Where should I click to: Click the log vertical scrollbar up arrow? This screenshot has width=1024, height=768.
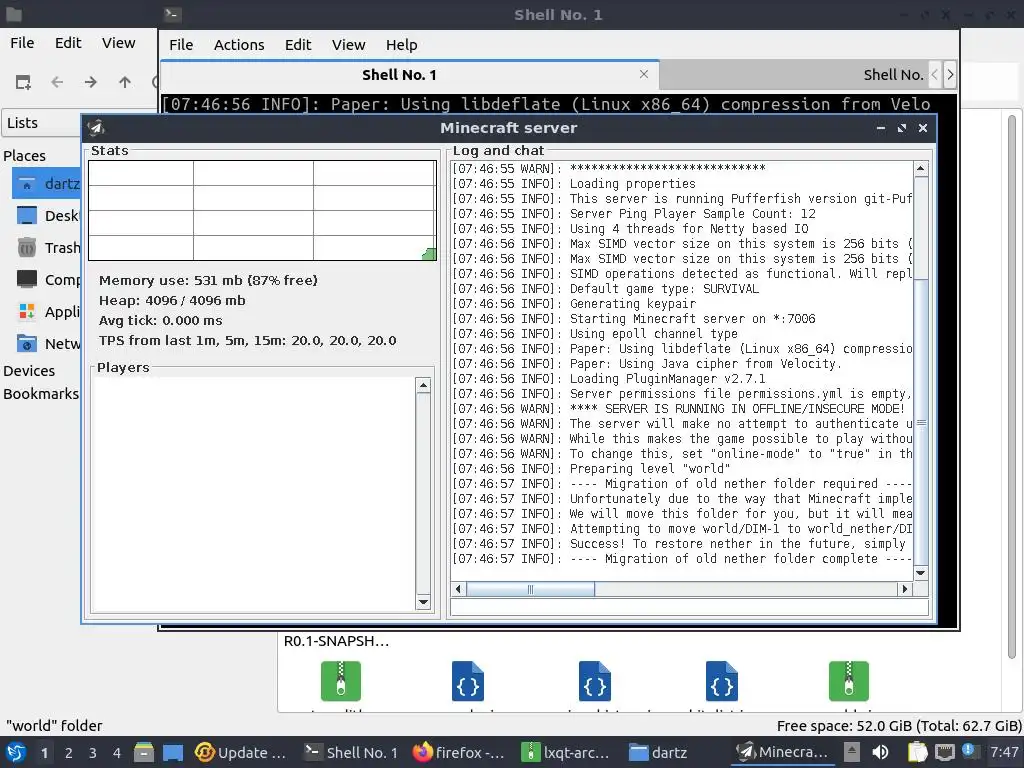pyautogui.click(x=921, y=169)
